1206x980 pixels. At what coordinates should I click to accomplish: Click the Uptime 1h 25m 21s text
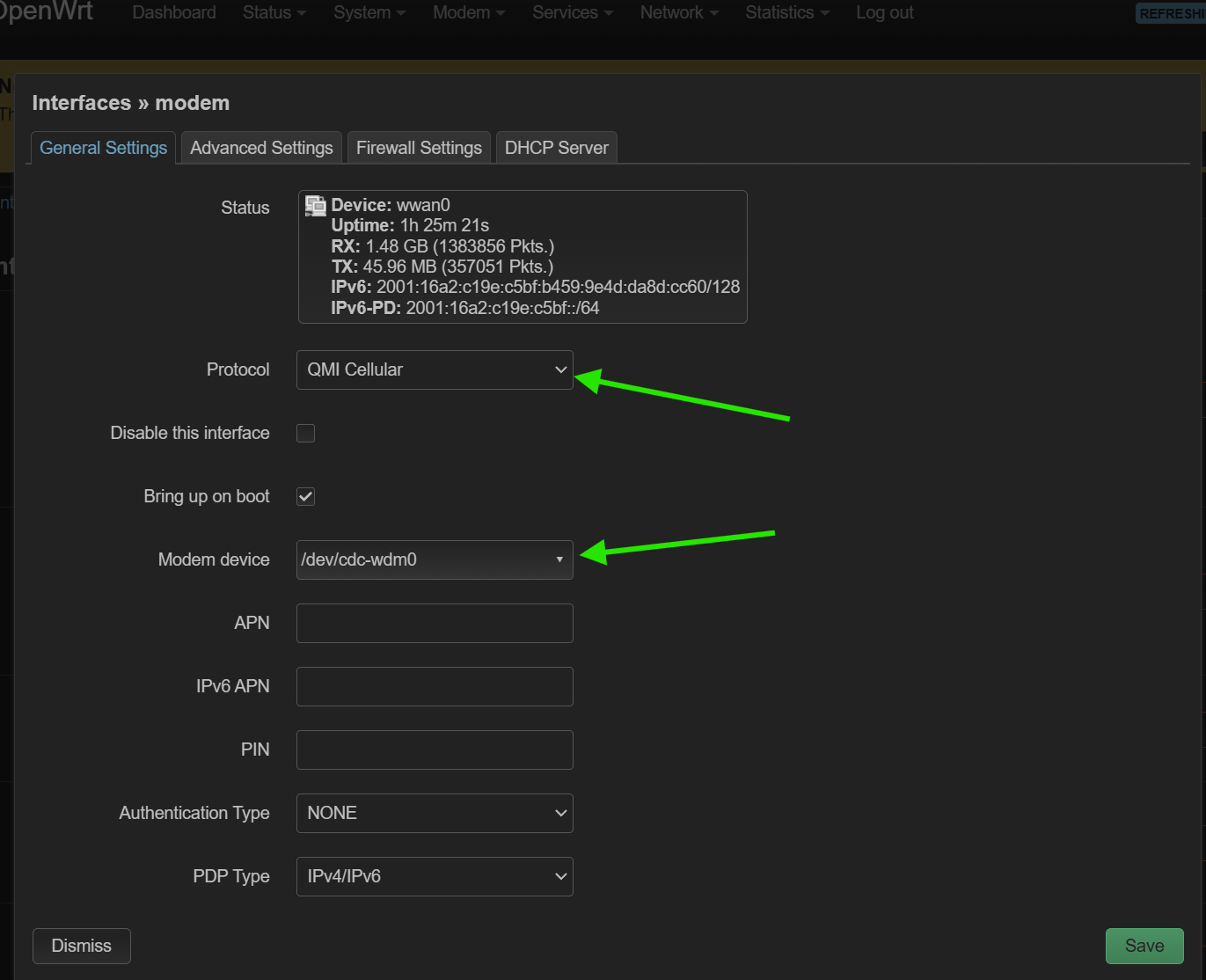pos(410,225)
